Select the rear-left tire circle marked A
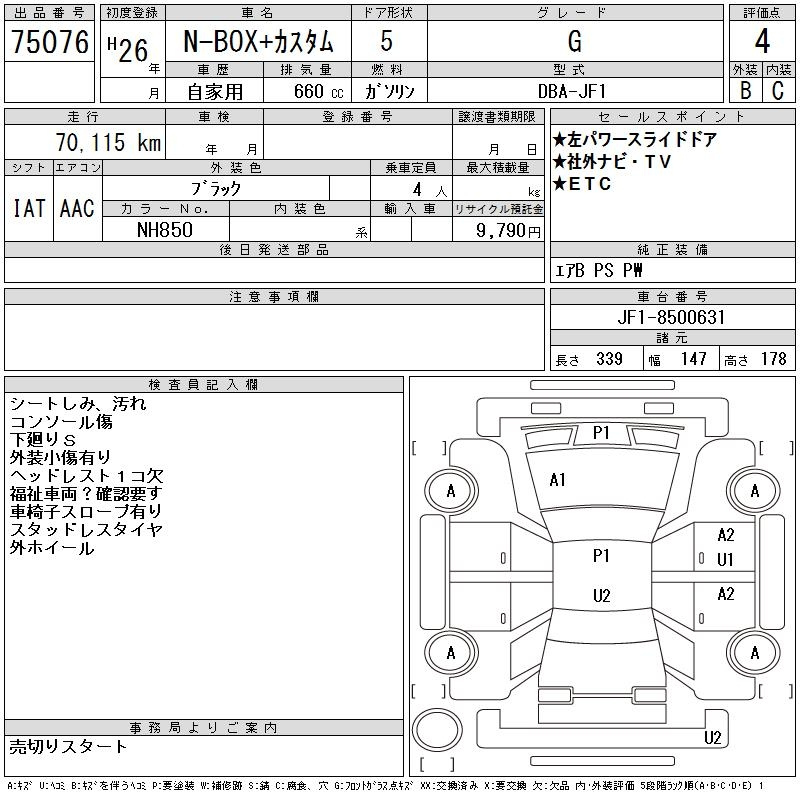This screenshot has height=800, width=800. (451, 652)
